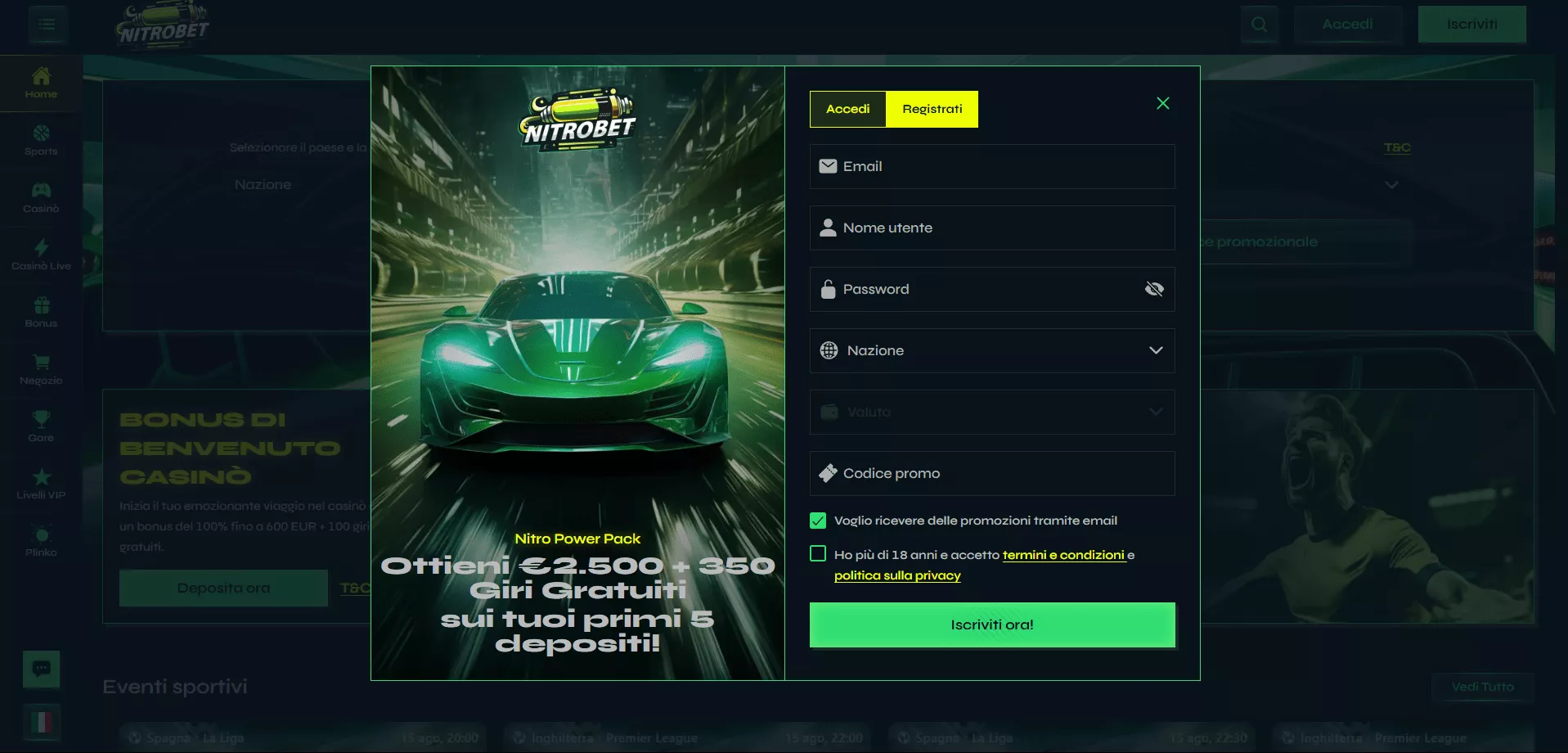Expand the Valuta currency dropdown
1568x753 pixels.
[x=992, y=412]
